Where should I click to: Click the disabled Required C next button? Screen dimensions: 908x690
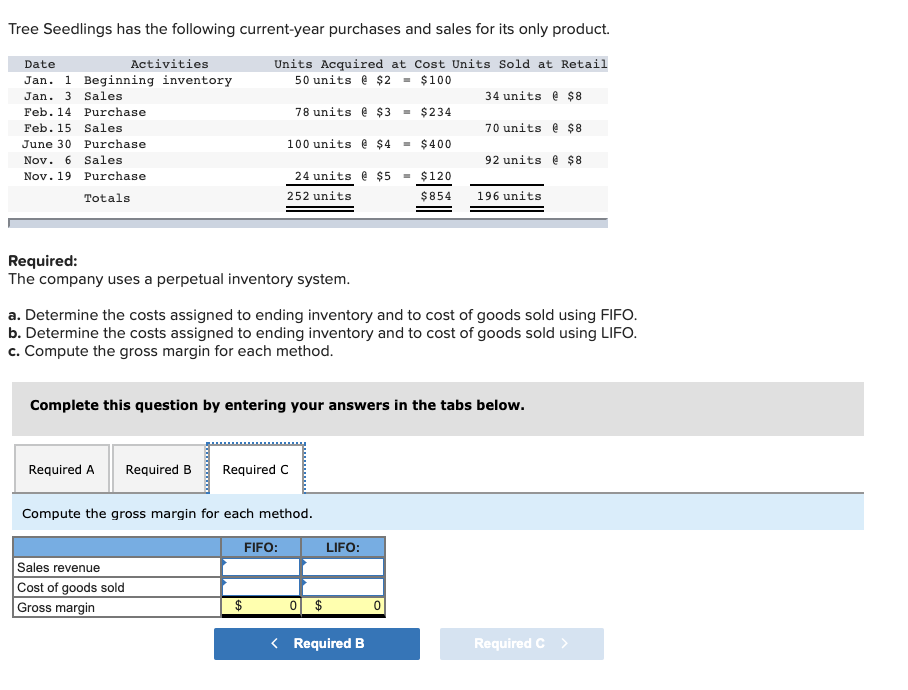pos(522,644)
